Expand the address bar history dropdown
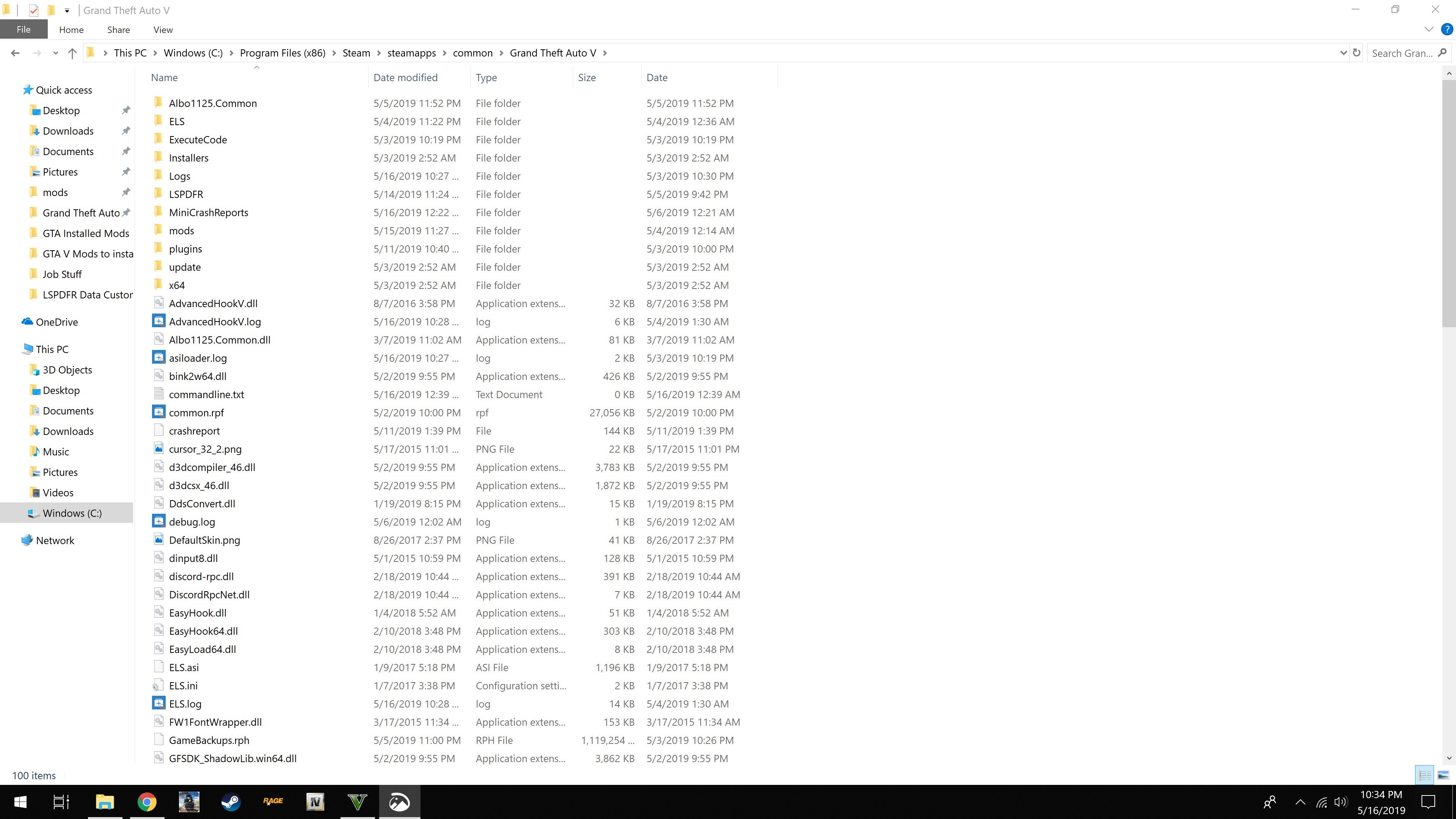 click(1343, 53)
